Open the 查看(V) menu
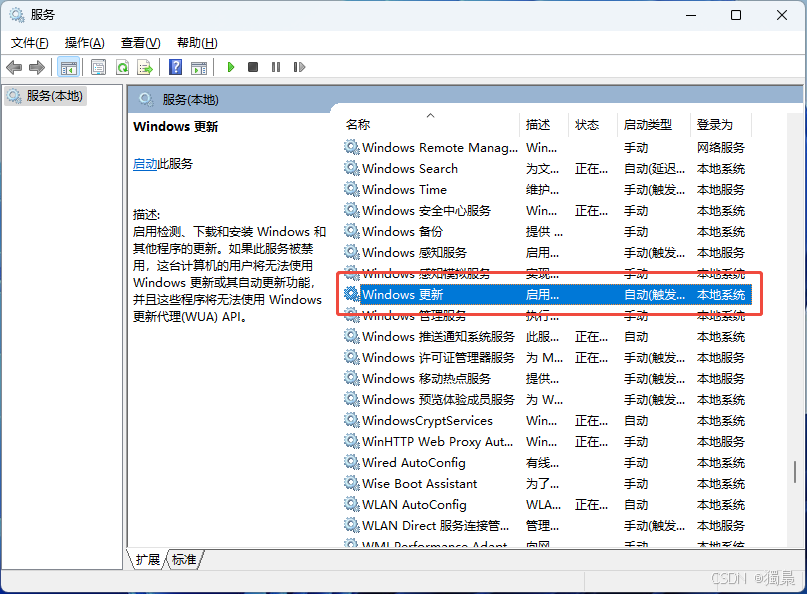Viewport: 807px width, 594px height. point(141,43)
